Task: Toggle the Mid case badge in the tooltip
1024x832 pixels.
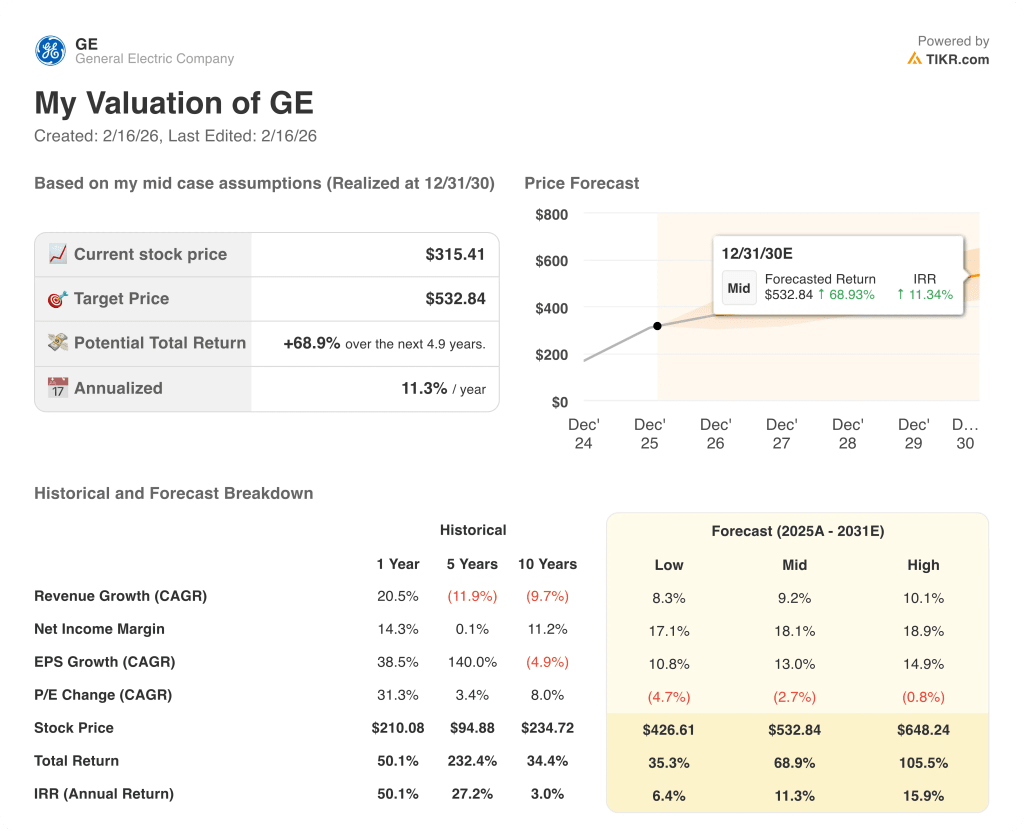Action: tap(738, 288)
